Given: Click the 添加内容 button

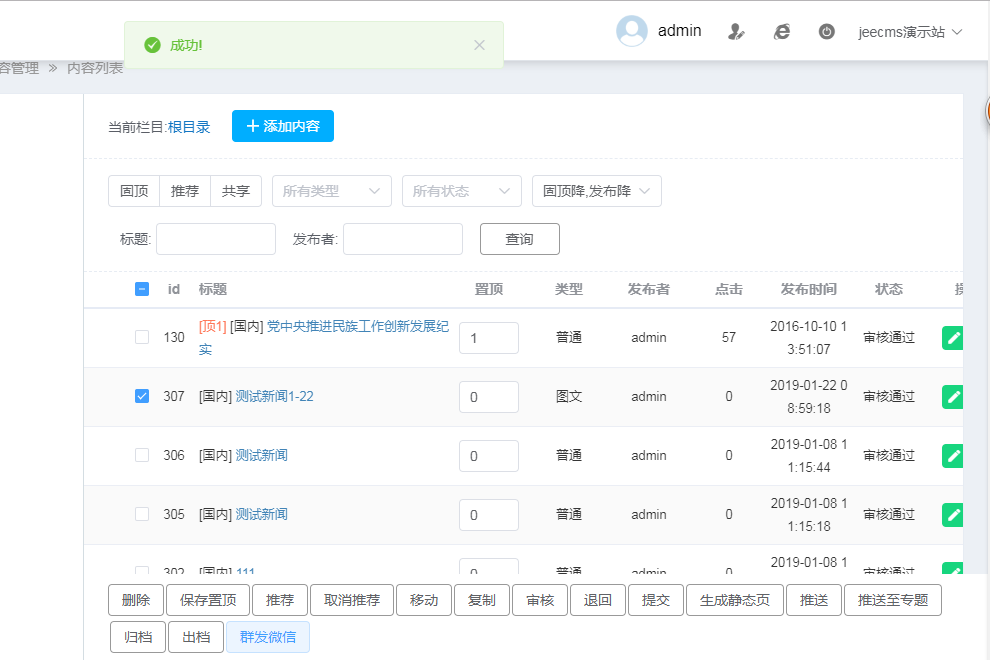Looking at the screenshot, I should click(x=282, y=126).
